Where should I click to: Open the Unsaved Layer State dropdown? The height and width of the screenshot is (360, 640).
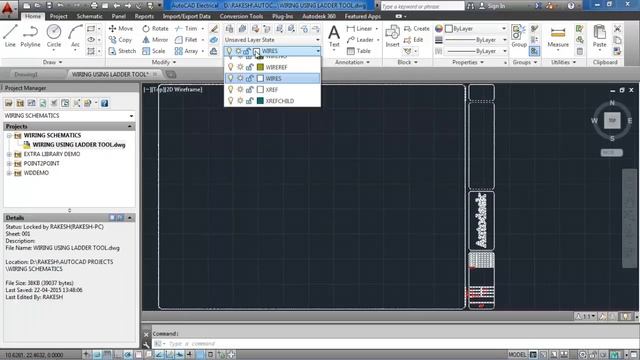pyautogui.click(x=272, y=40)
